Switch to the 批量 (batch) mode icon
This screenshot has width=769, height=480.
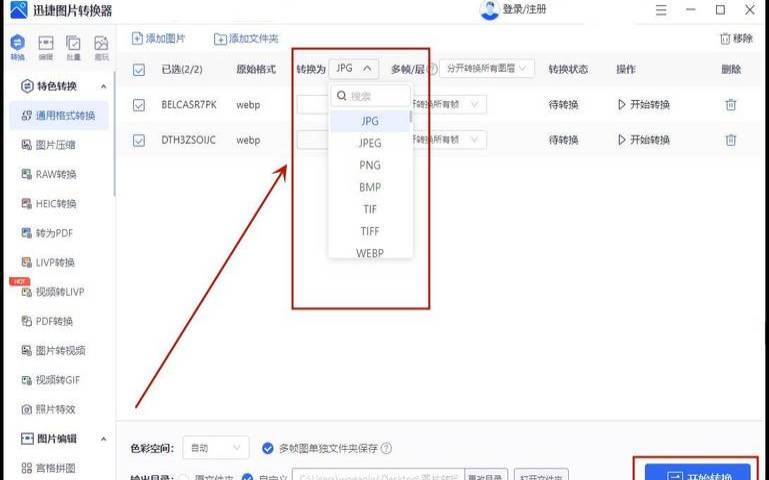click(73, 45)
